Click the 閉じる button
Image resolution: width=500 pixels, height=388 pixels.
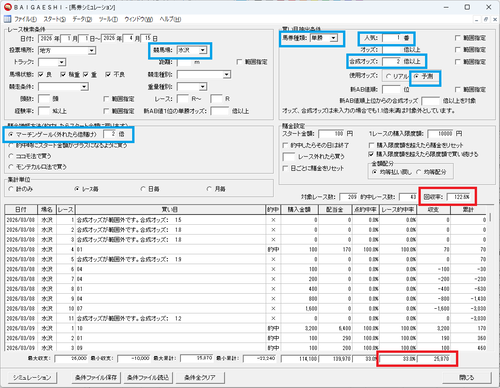pyautogui.click(x=467, y=378)
